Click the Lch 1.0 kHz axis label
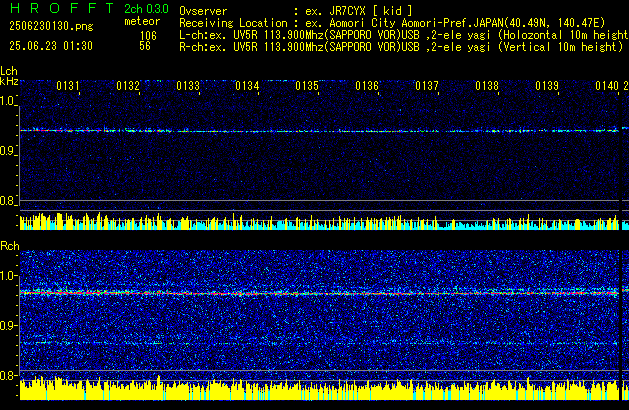 pos(8,101)
